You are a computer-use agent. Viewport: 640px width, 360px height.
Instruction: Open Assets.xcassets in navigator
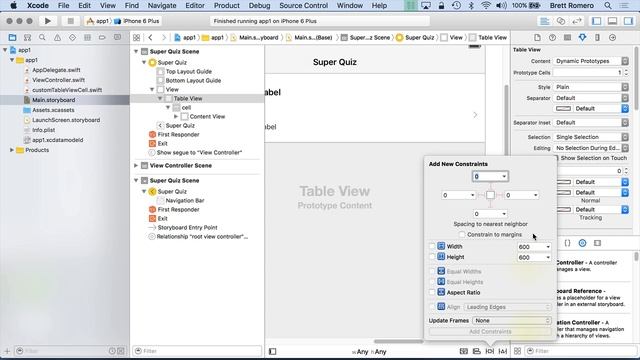(53, 110)
